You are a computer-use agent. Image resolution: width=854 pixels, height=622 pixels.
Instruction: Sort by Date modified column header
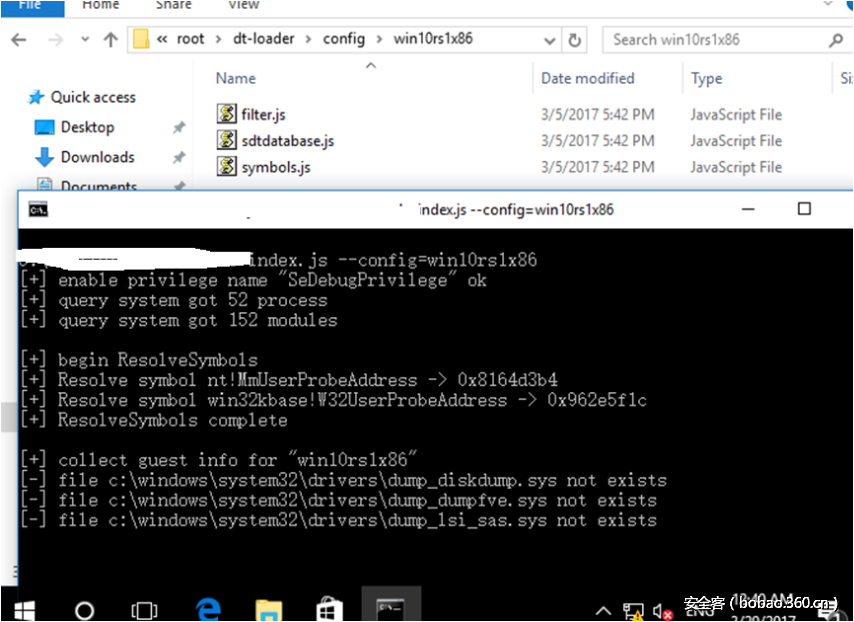coord(588,78)
